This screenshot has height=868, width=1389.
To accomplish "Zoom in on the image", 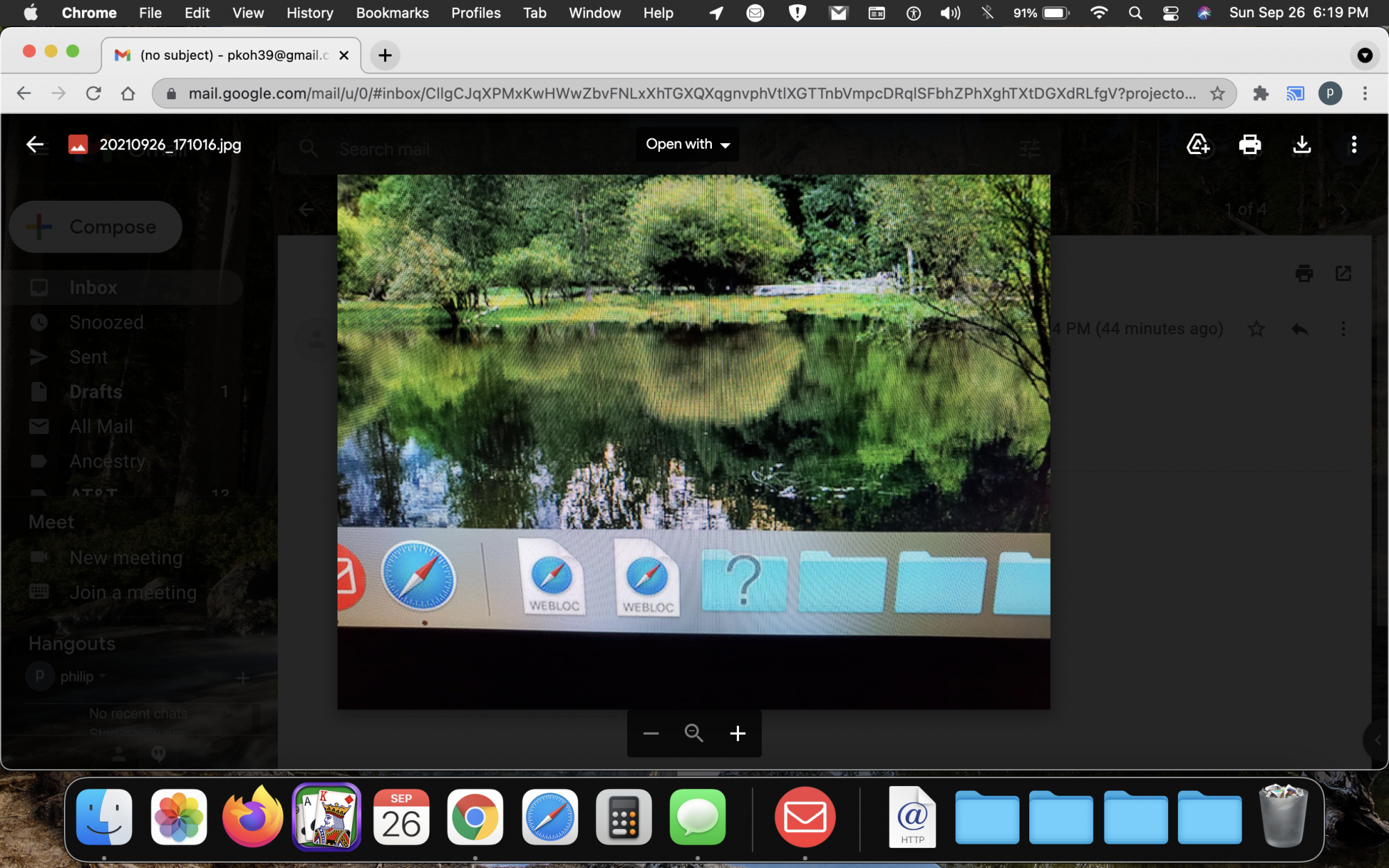I will [x=738, y=733].
